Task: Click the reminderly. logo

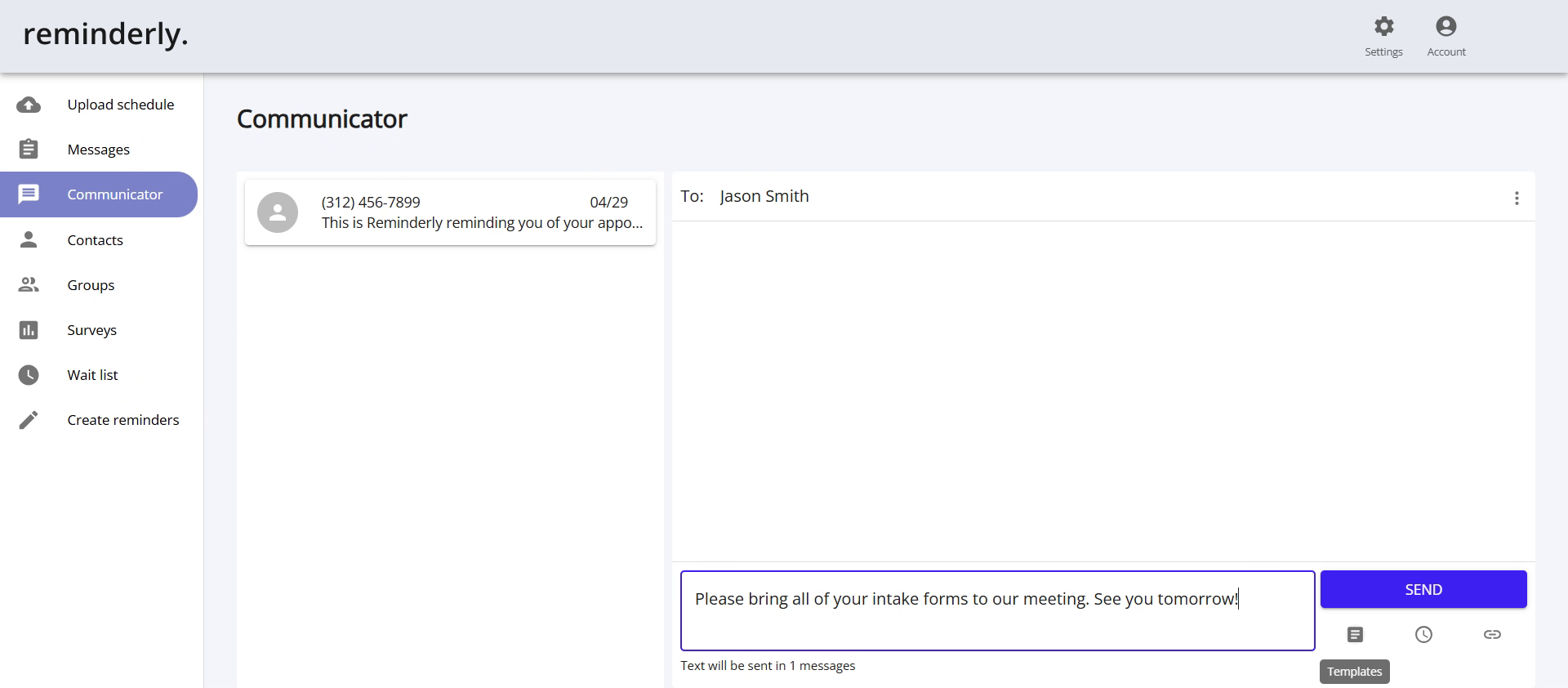Action: (x=105, y=34)
